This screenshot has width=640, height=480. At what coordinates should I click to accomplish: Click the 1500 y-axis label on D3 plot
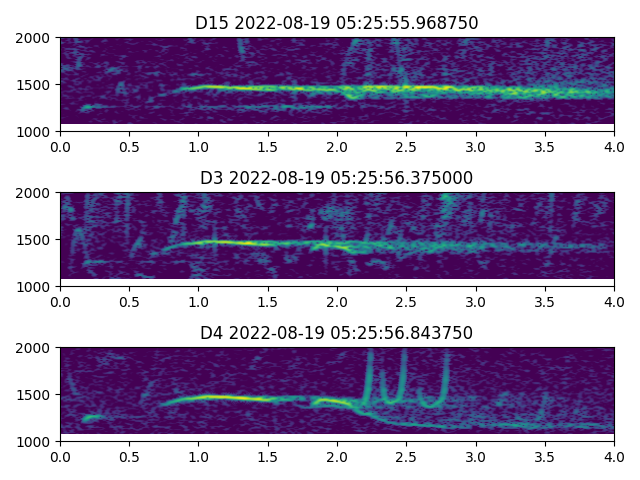35,240
